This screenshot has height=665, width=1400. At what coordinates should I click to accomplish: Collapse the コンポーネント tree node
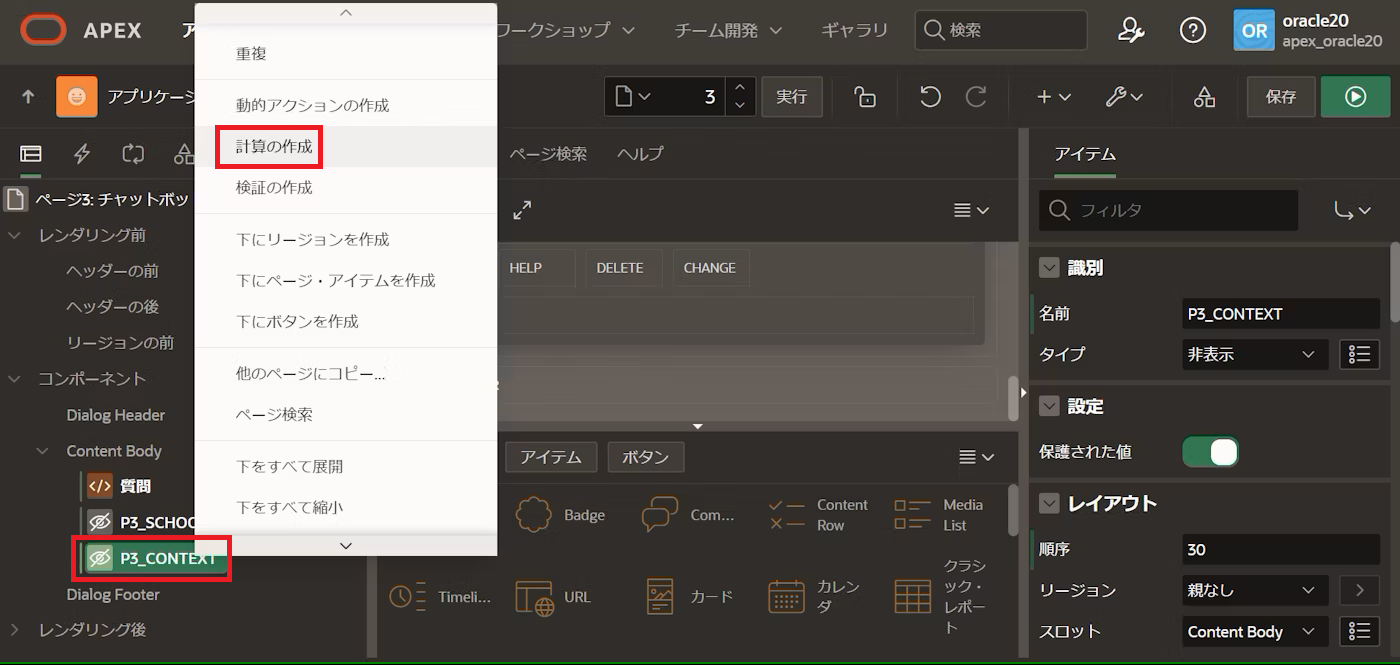[15, 379]
